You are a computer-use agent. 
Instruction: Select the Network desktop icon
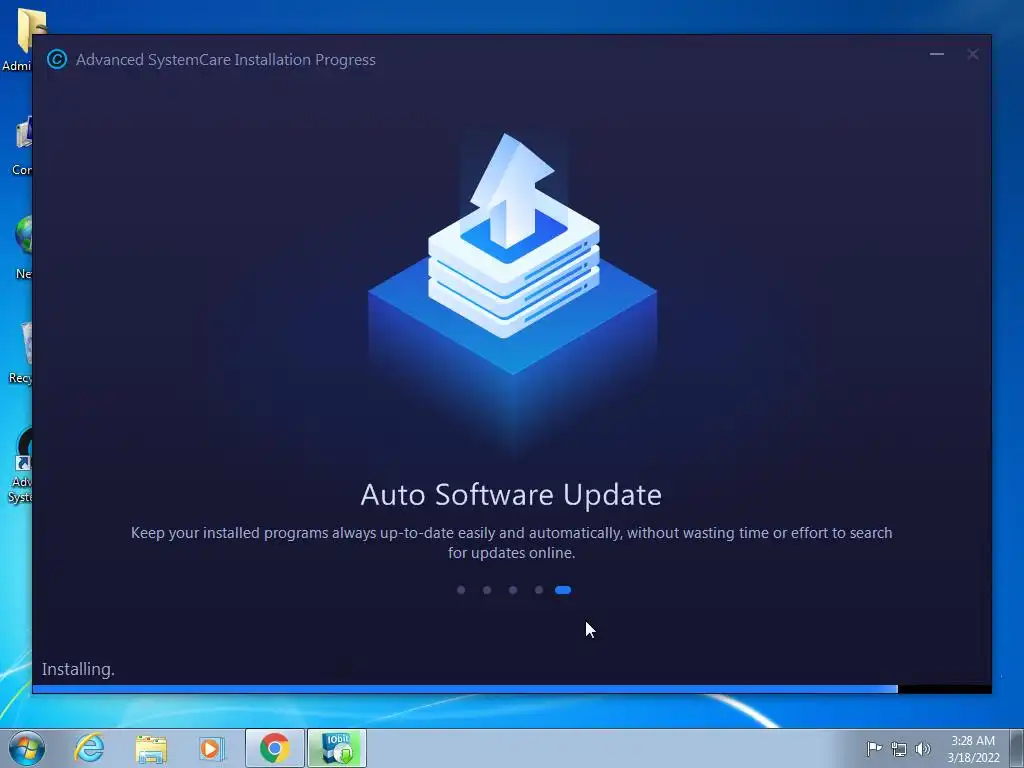[x=22, y=247]
